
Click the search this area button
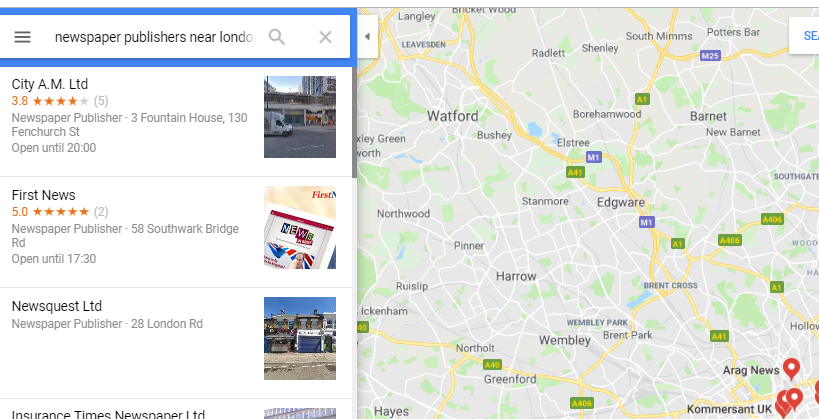pos(804,36)
